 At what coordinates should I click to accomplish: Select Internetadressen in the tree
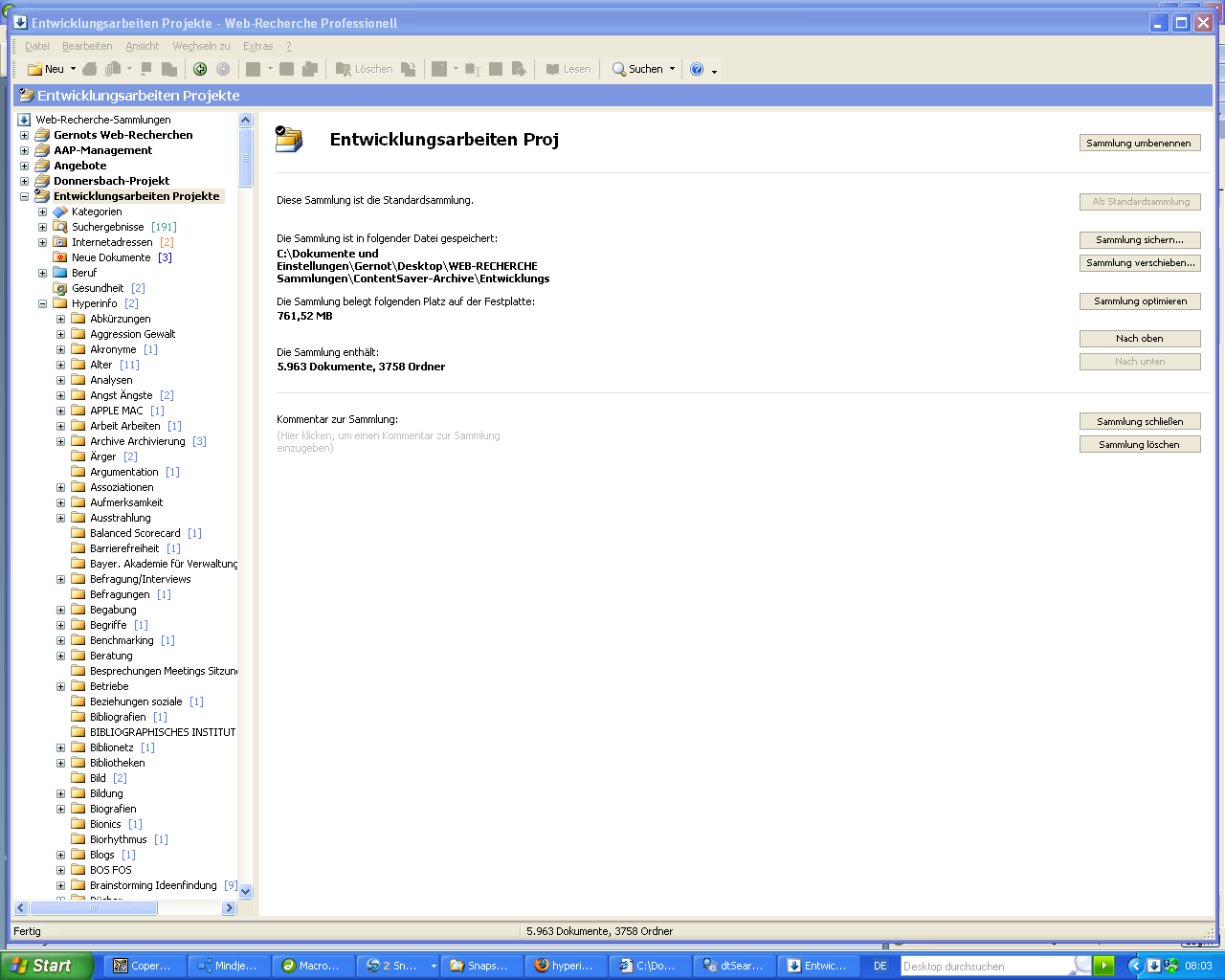click(112, 242)
